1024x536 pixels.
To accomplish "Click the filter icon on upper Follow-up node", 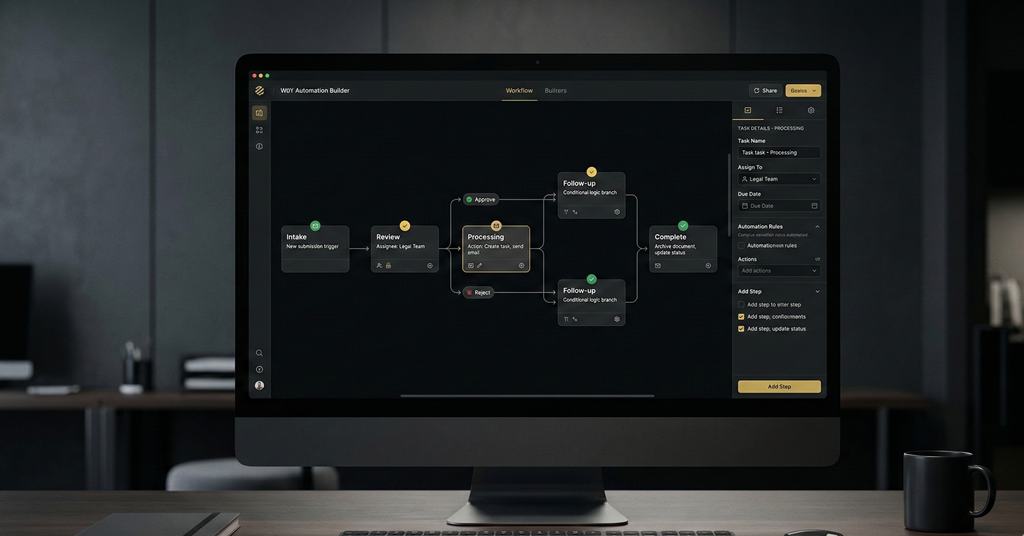I will pos(566,212).
